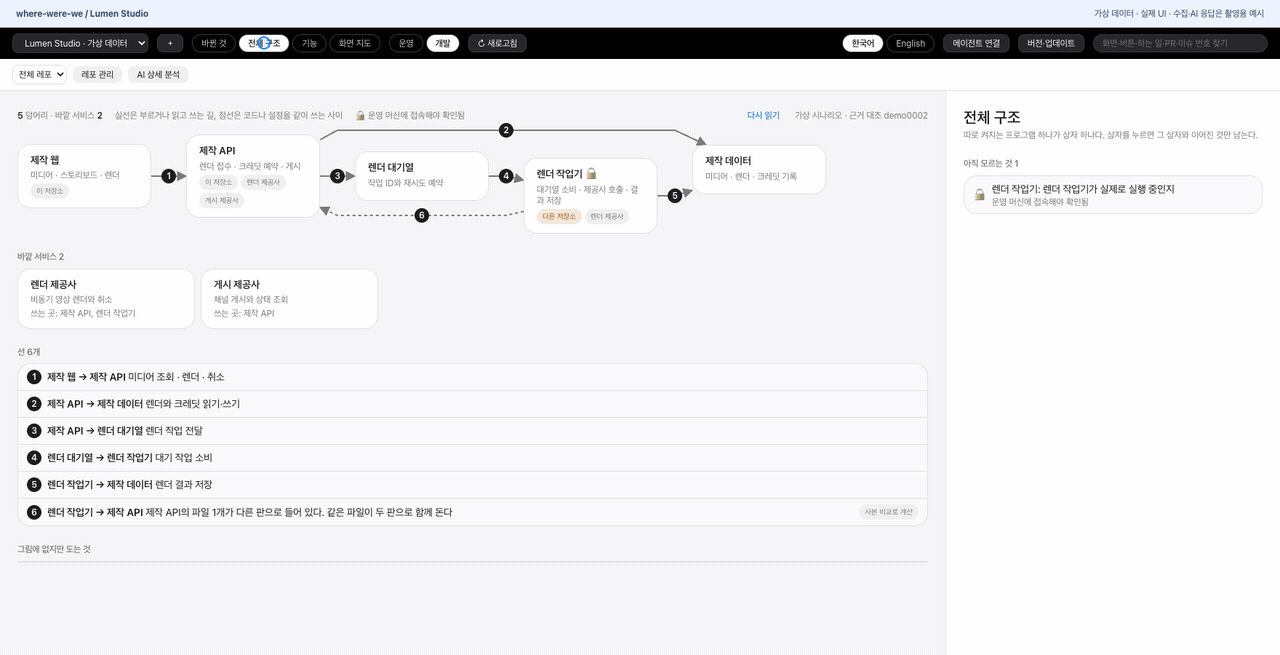Image resolution: width=1280 pixels, height=655 pixels.
Task: Select row 제작 API → 렌더 대기열
Action: [x=472, y=431]
